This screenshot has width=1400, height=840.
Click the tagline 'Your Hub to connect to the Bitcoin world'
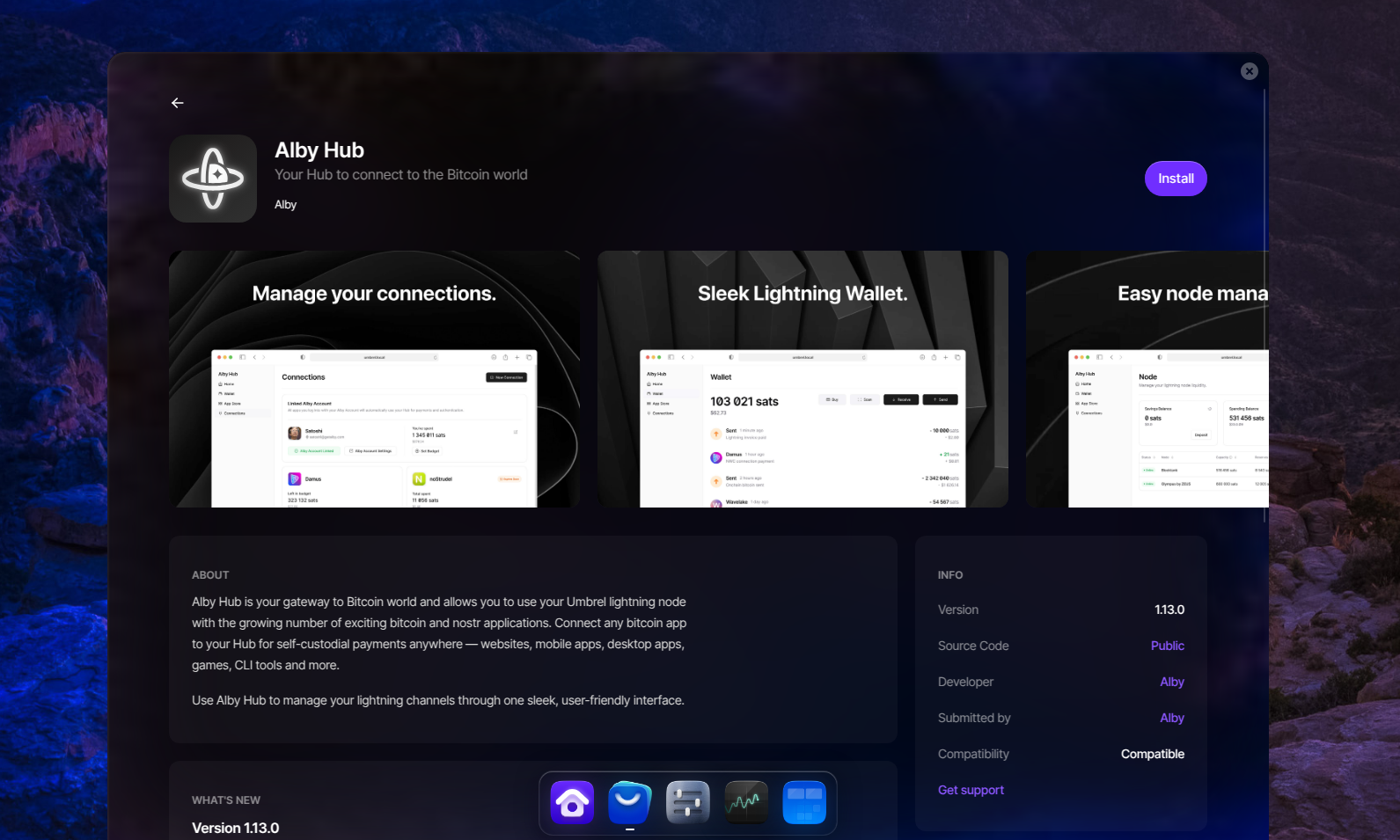coord(401,174)
